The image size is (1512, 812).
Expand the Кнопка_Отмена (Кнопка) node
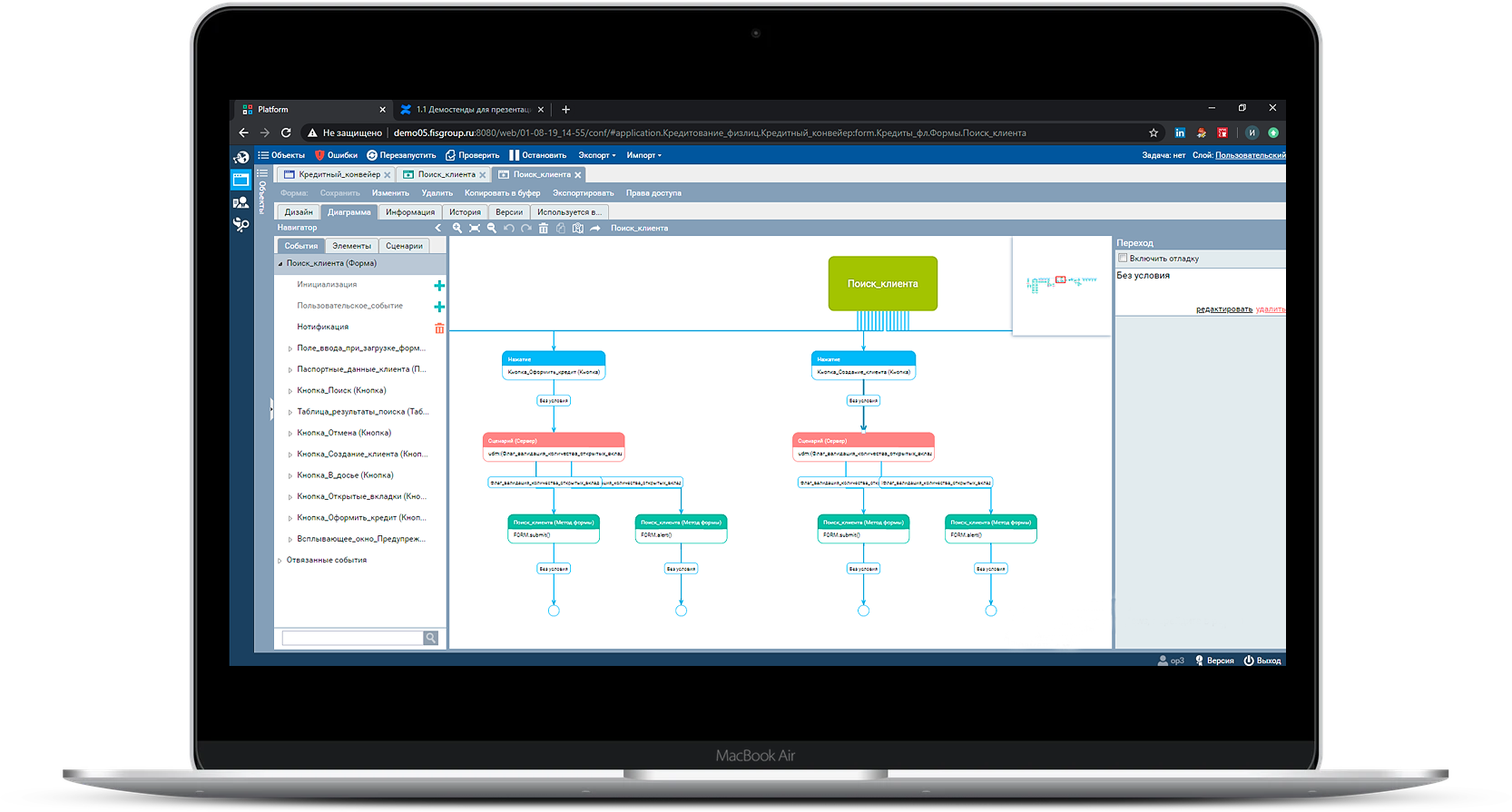pos(290,434)
